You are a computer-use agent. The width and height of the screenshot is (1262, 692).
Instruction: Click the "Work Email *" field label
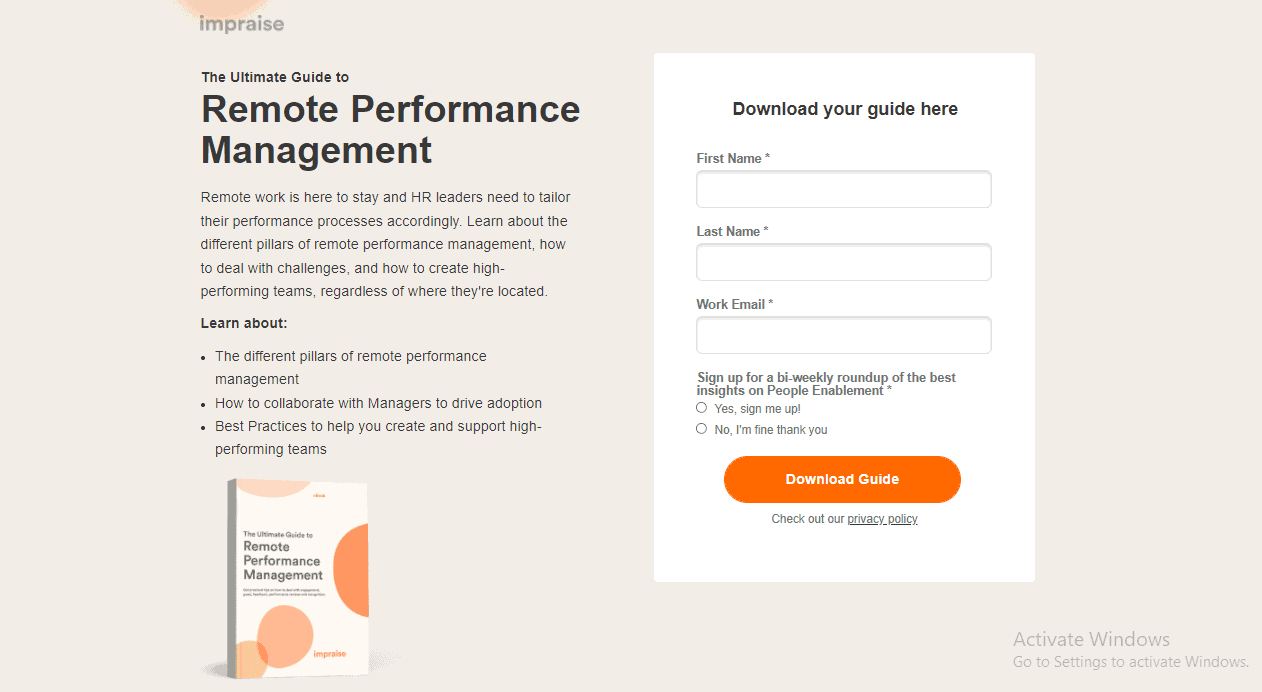(735, 304)
